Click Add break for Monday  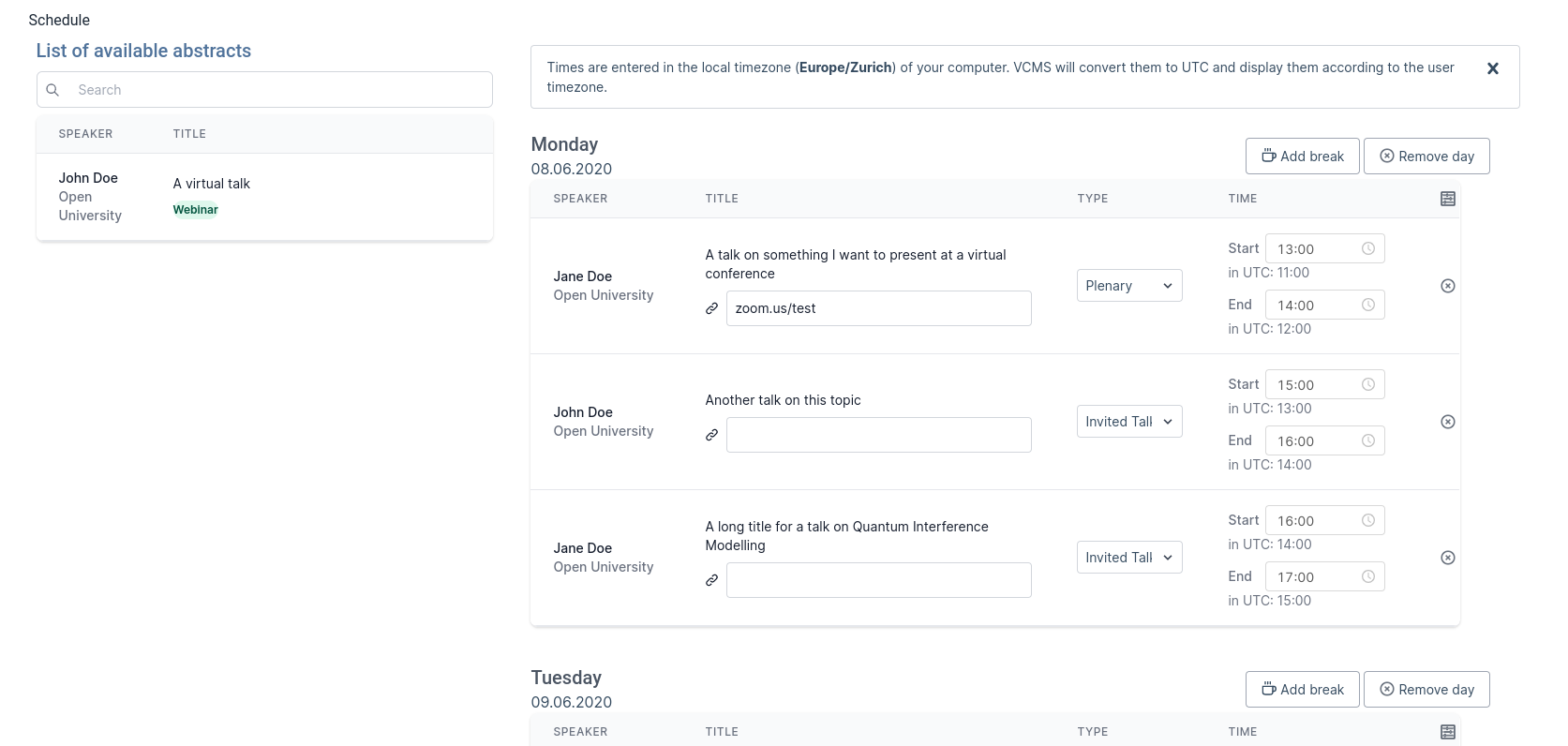click(x=1302, y=157)
